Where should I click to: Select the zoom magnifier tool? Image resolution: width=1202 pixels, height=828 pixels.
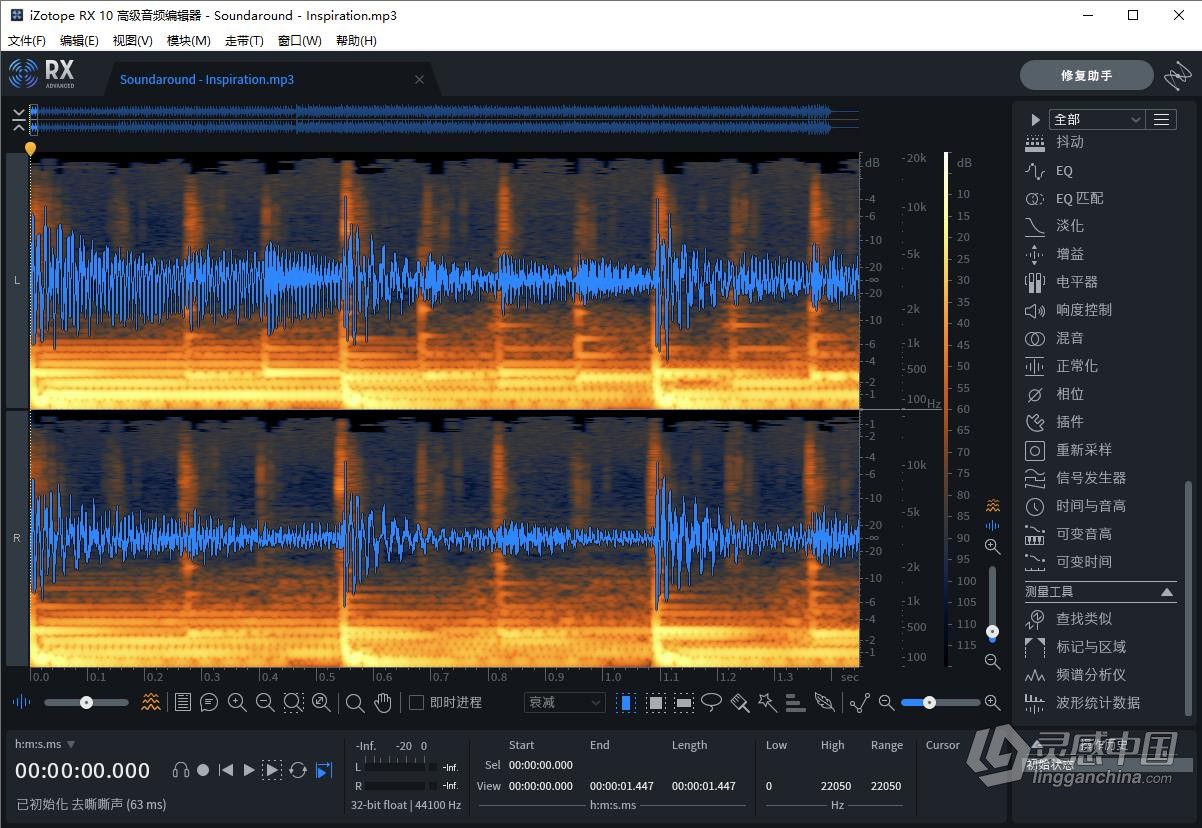pyautogui.click(x=355, y=703)
